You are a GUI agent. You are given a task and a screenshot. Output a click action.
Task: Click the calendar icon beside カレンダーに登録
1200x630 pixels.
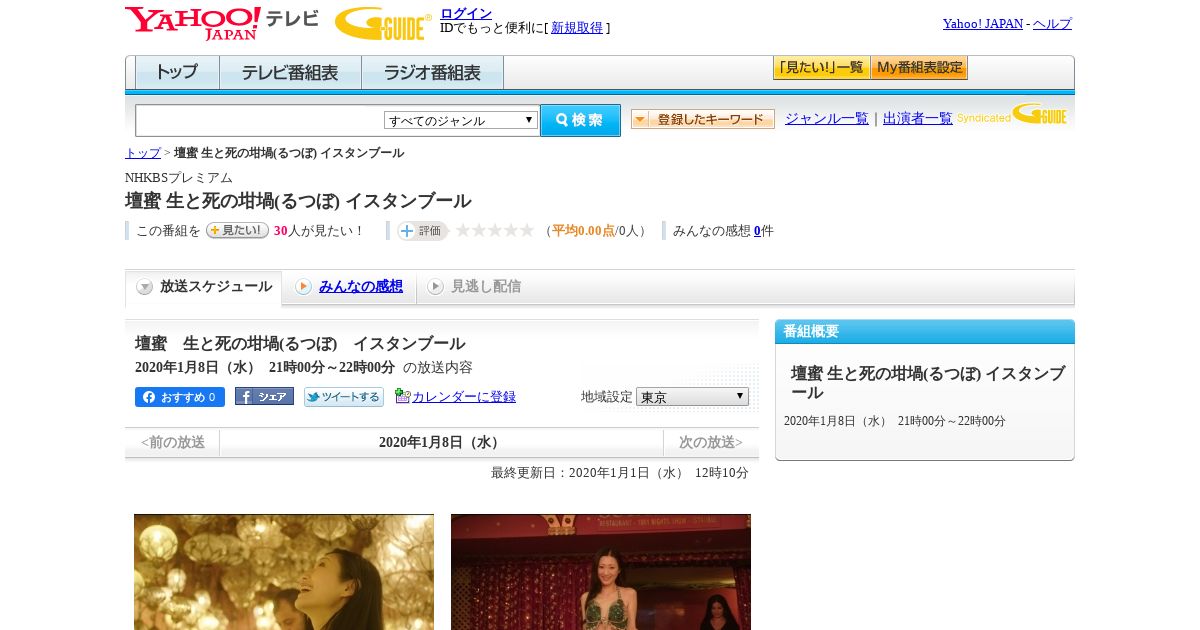pyautogui.click(x=402, y=396)
